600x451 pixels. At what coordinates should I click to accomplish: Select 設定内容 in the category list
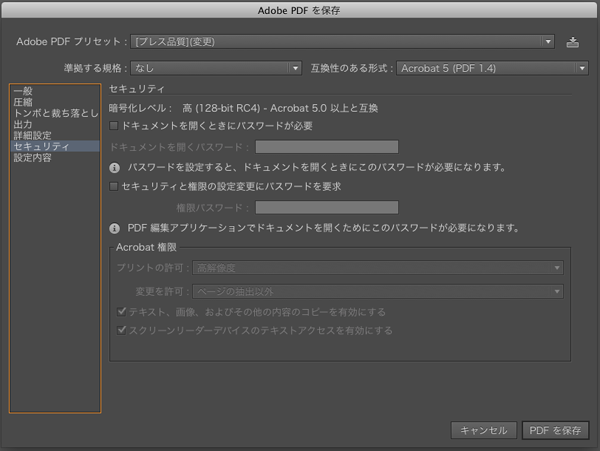point(55,157)
